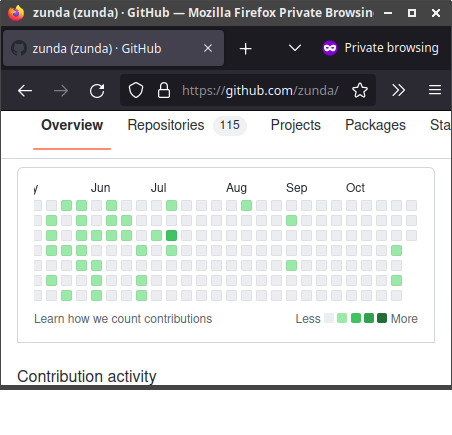Open the tracking protection shield icon
The height and width of the screenshot is (435, 452).
tap(136, 90)
